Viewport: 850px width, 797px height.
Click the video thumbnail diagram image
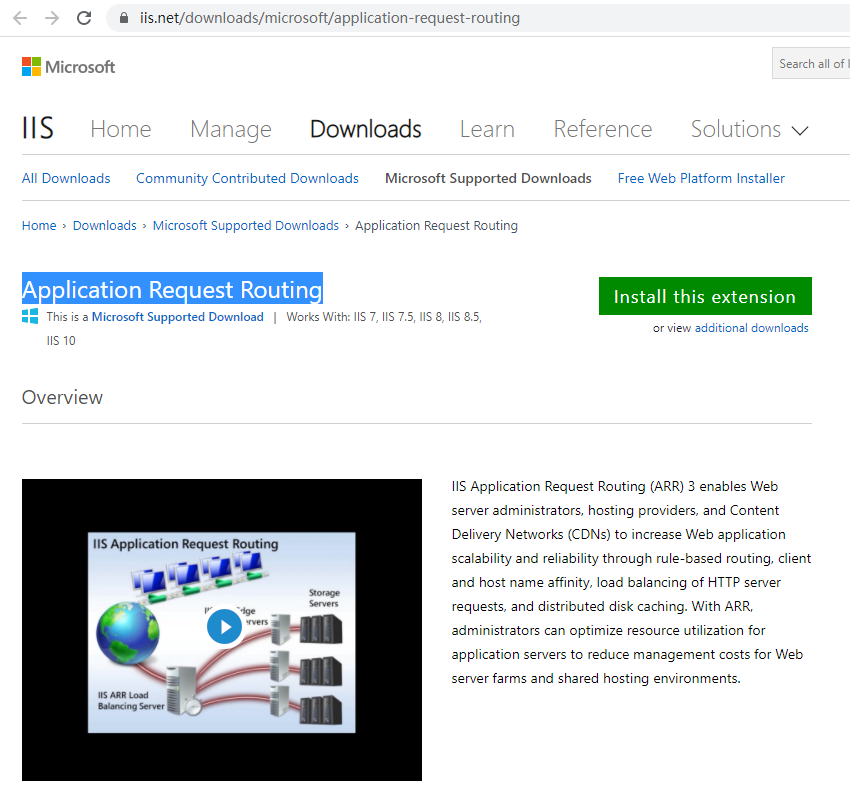tap(222, 632)
